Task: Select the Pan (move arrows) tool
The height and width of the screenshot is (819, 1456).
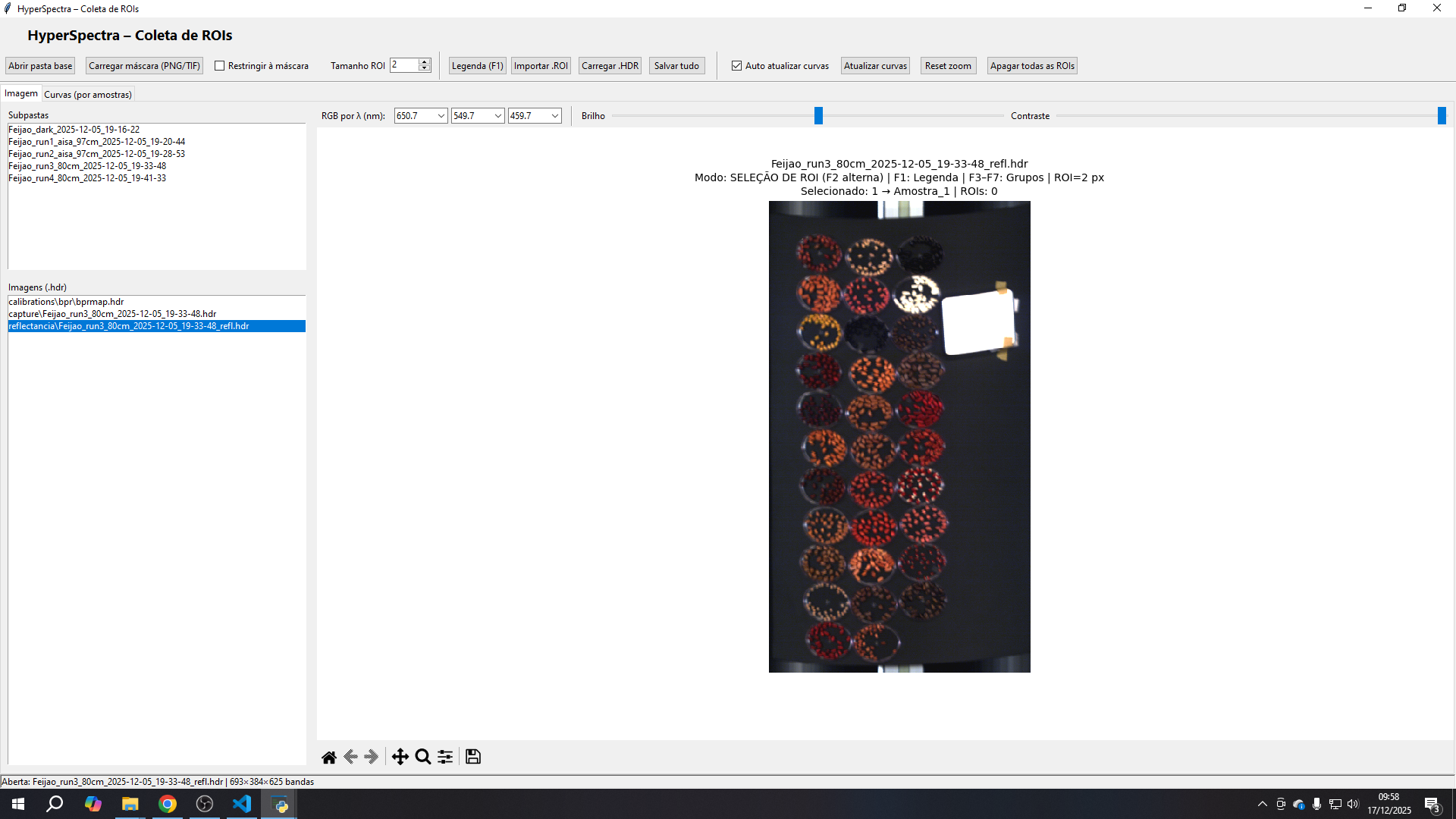Action: 400,757
